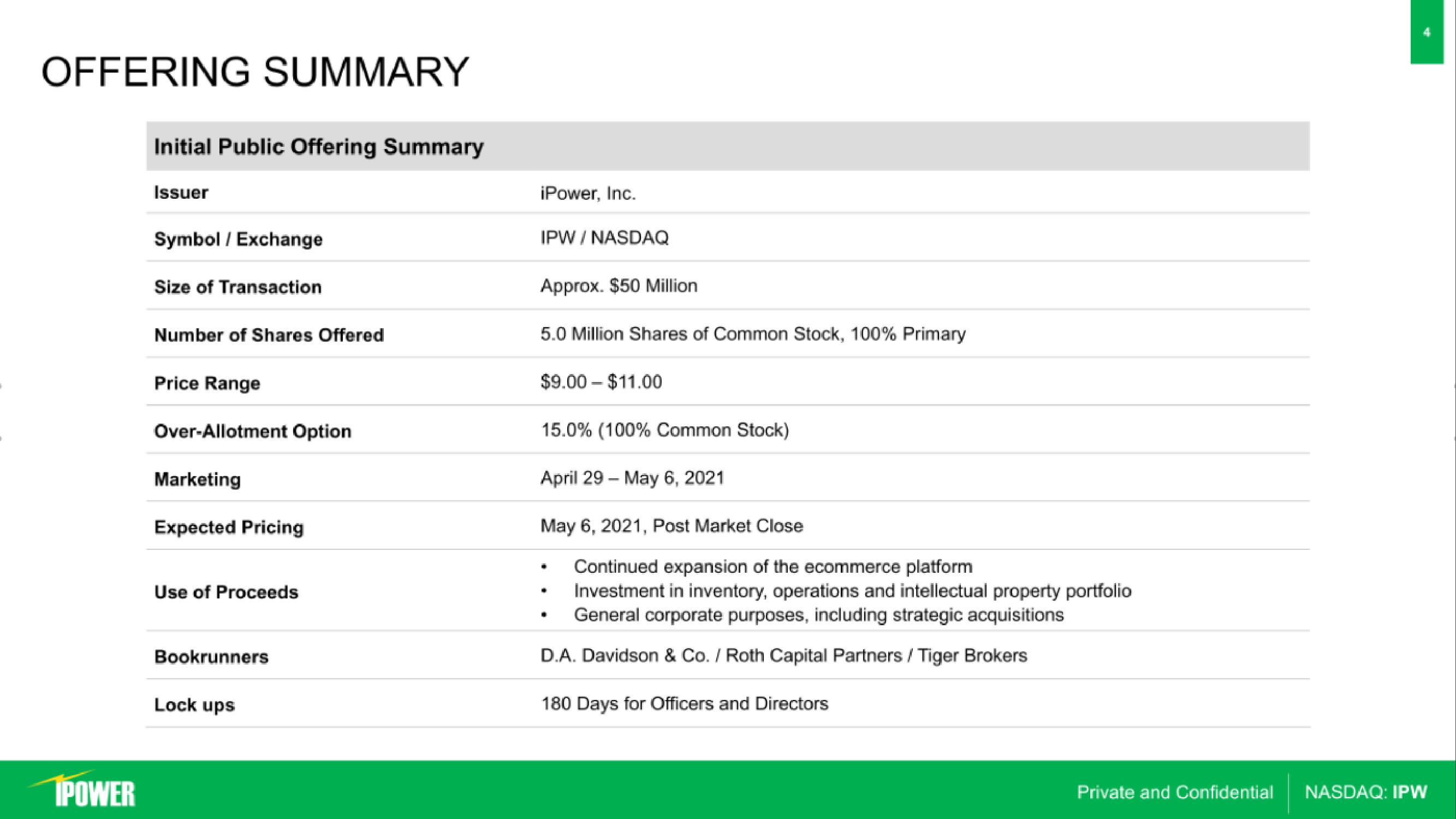Click 'May 6, 2021, Post Market Close' text
This screenshot has height=819, width=1456.
click(671, 526)
